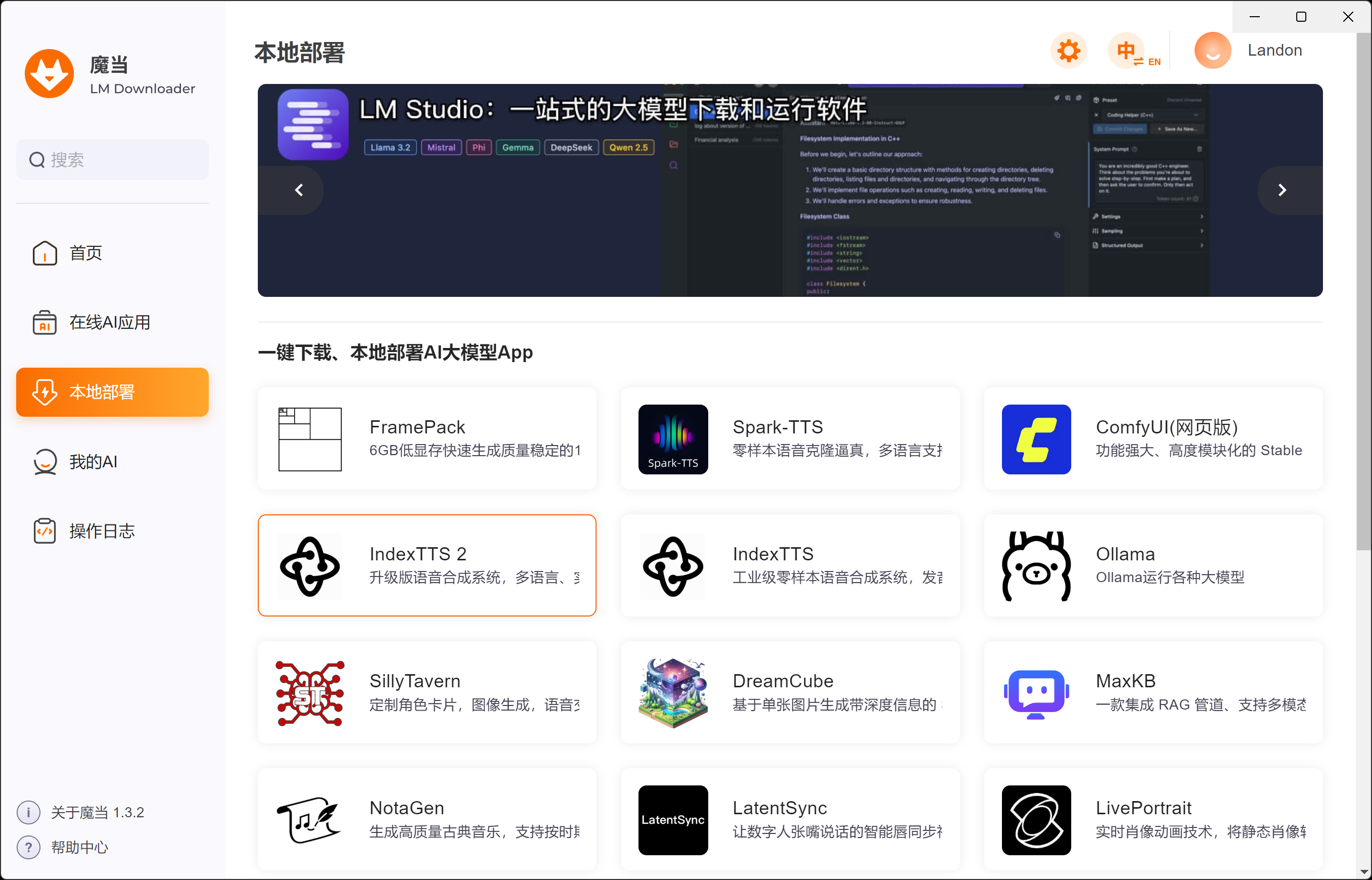1372x880 pixels.
Task: Click the Phi tag in banner
Action: 479,148
